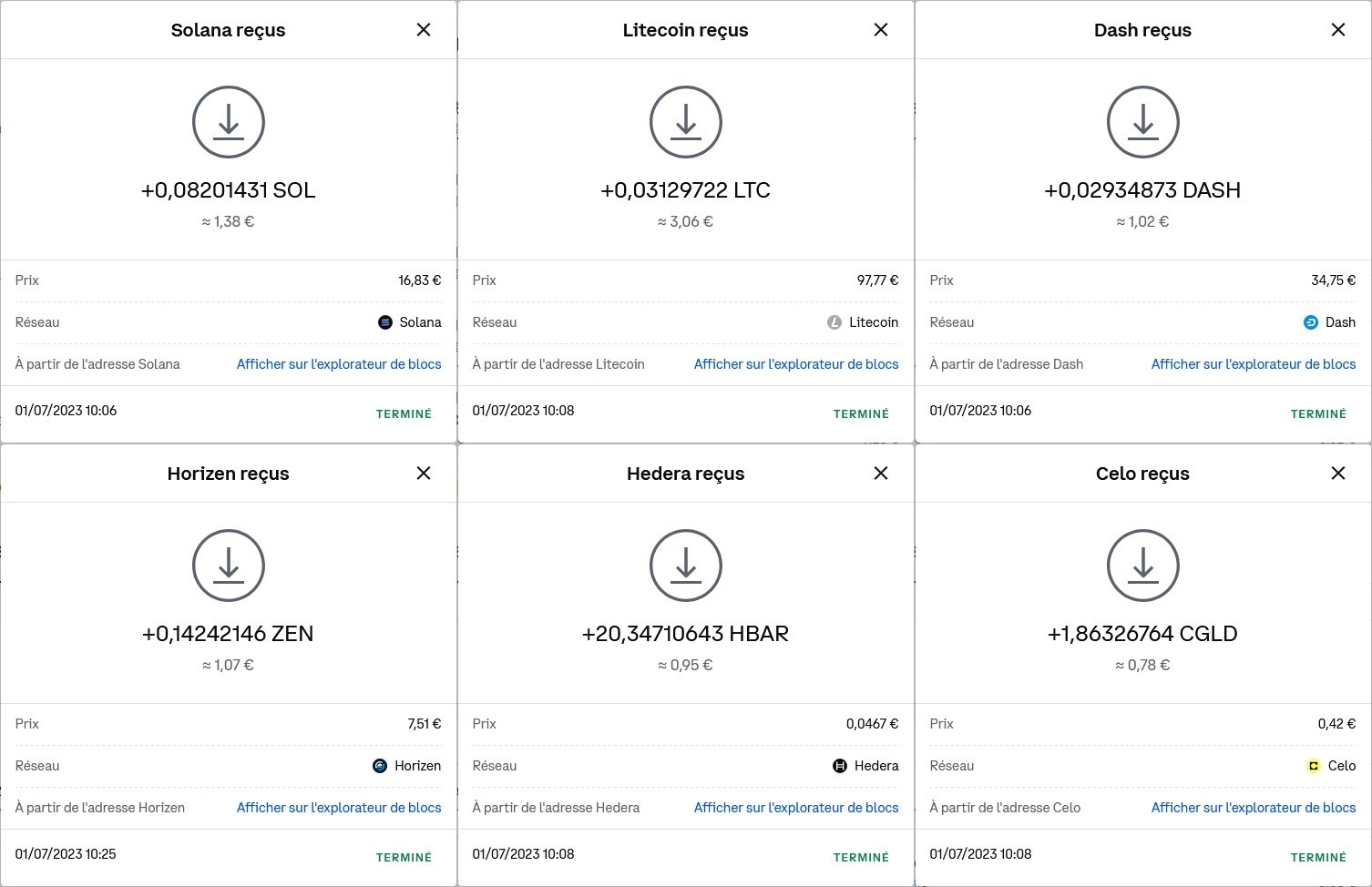The image size is (1372, 887).
Task: Click the download arrow icon in Solana reçus
Action: coord(229,122)
